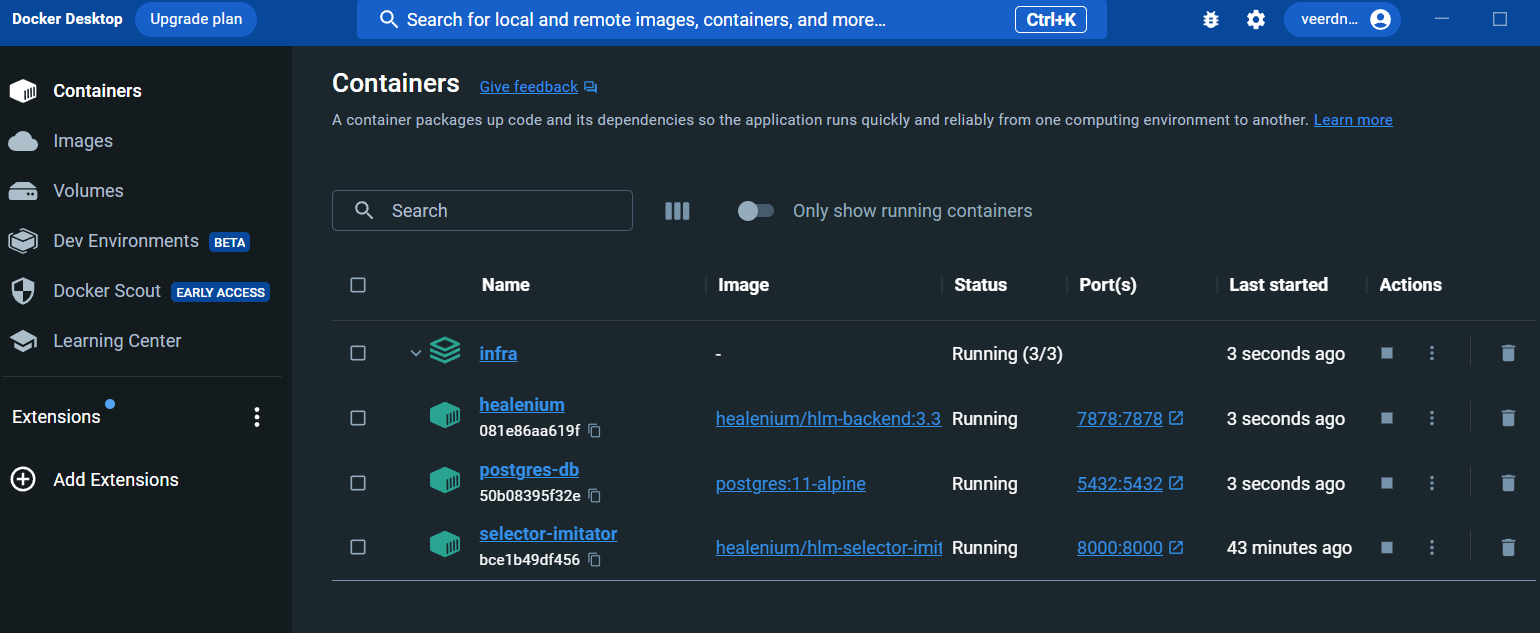Image resolution: width=1540 pixels, height=633 pixels.
Task: Open Docker Scout early access page
Action: 107,290
